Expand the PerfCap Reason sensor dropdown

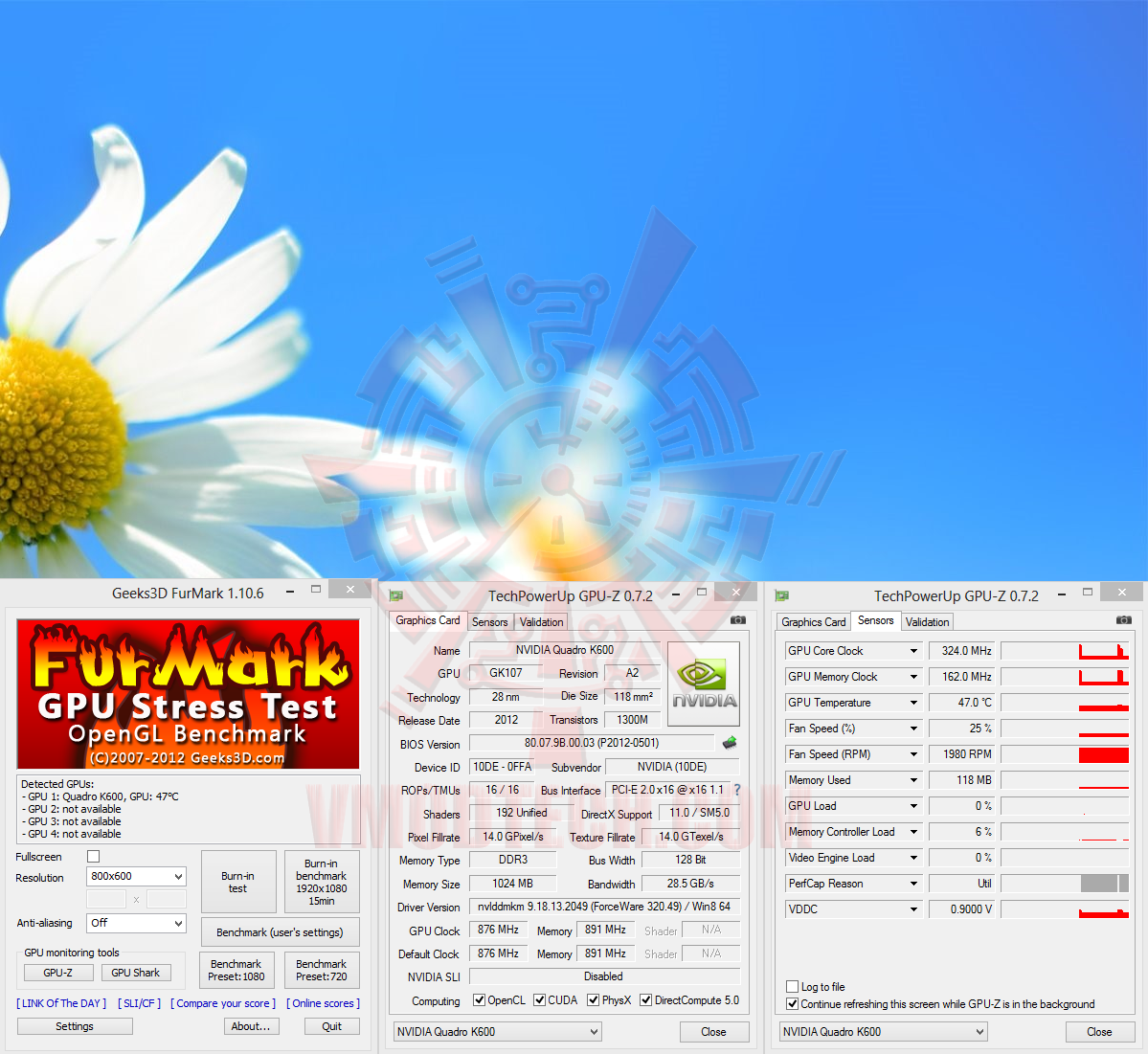(x=913, y=884)
